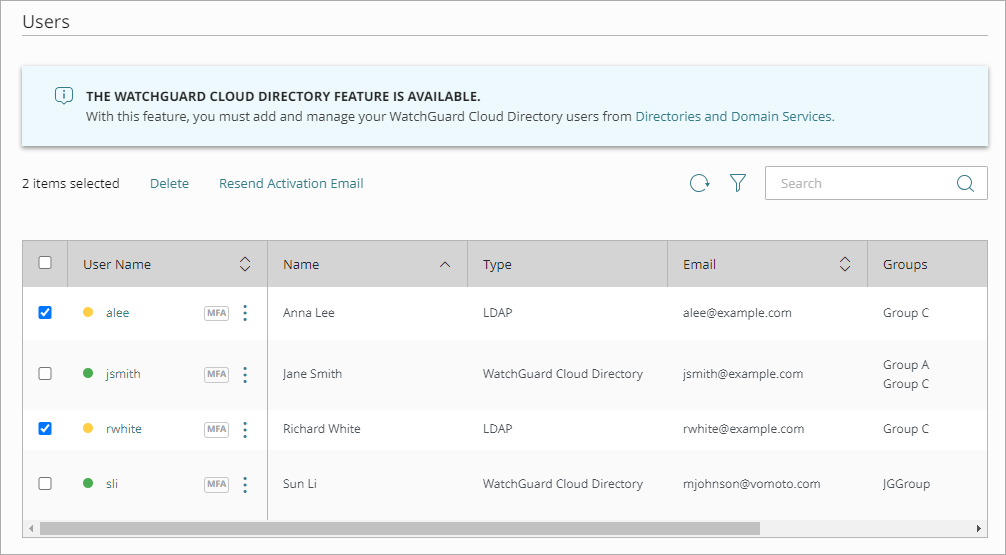
Task: Sort by the User Name column arrows
Action: click(x=245, y=265)
